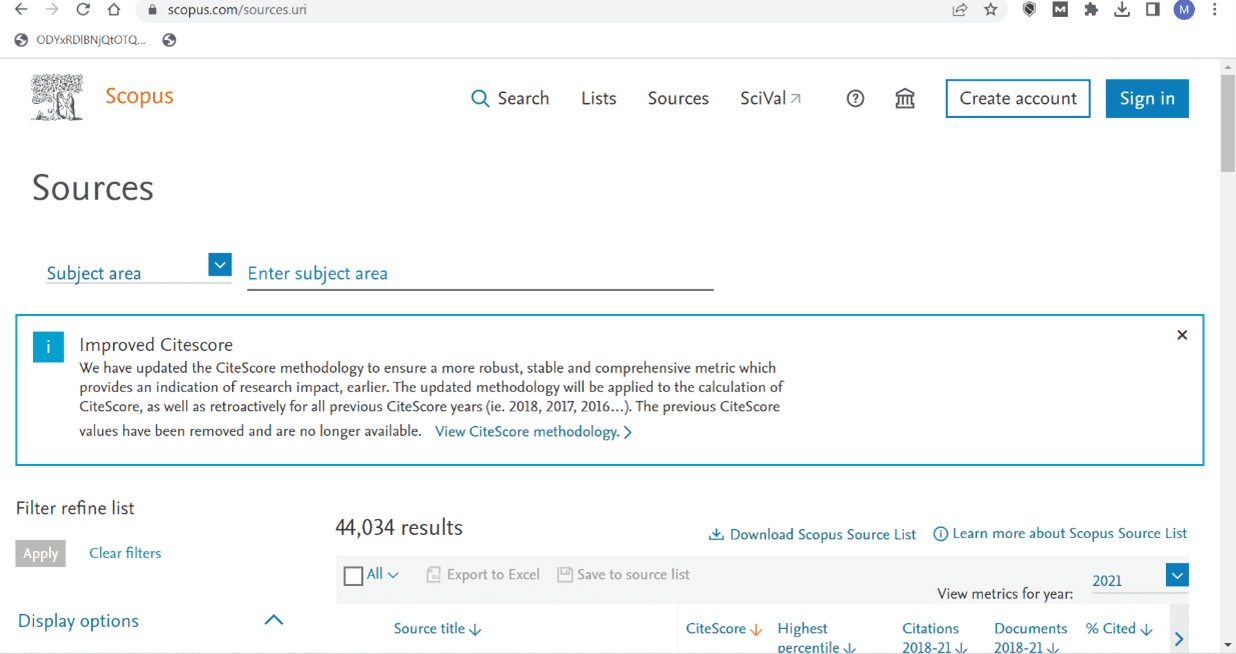The image size is (1236, 654).
Task: Reload the page using the refresh icon
Action: point(83,10)
